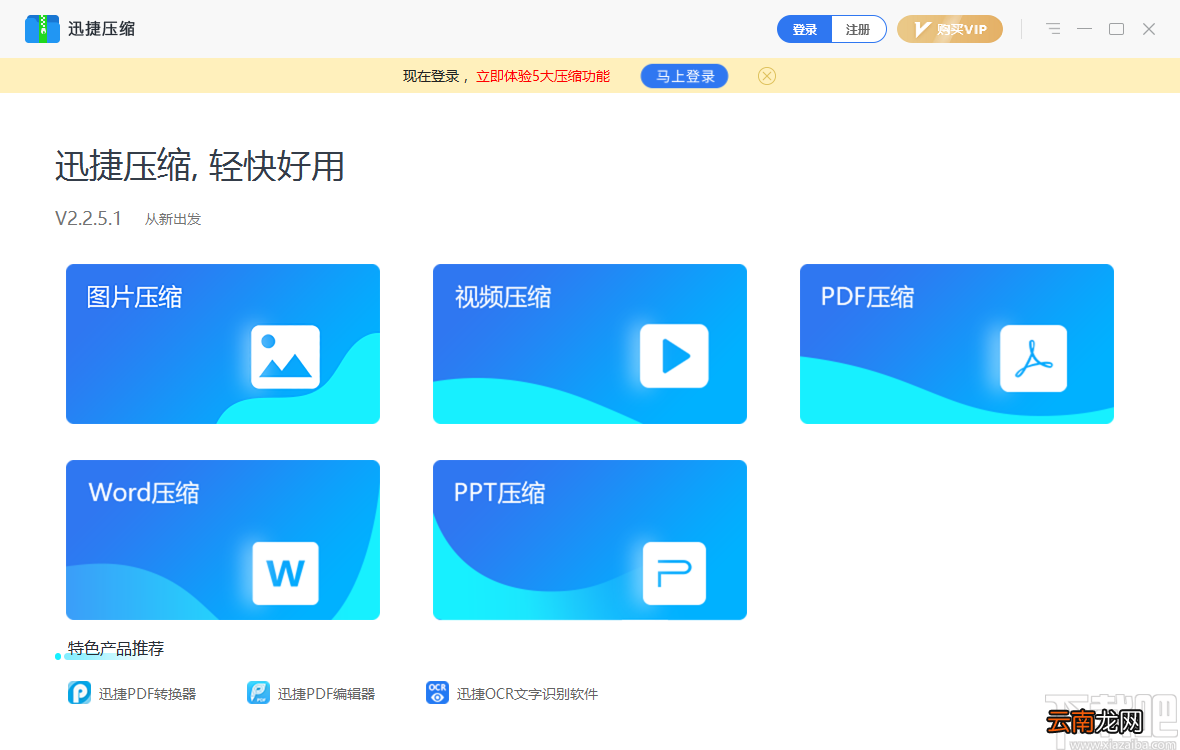Click the 登录 button
The width and height of the screenshot is (1180, 750).
click(804, 29)
